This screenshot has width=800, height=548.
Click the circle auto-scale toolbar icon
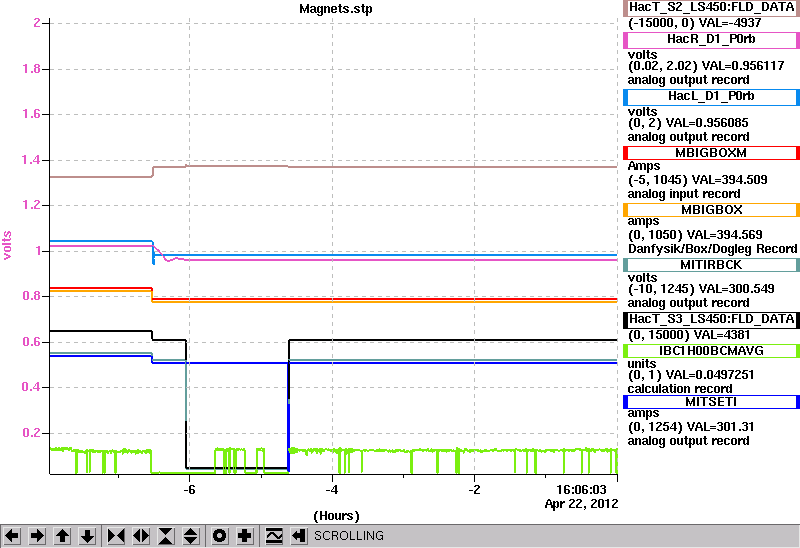tap(220, 536)
